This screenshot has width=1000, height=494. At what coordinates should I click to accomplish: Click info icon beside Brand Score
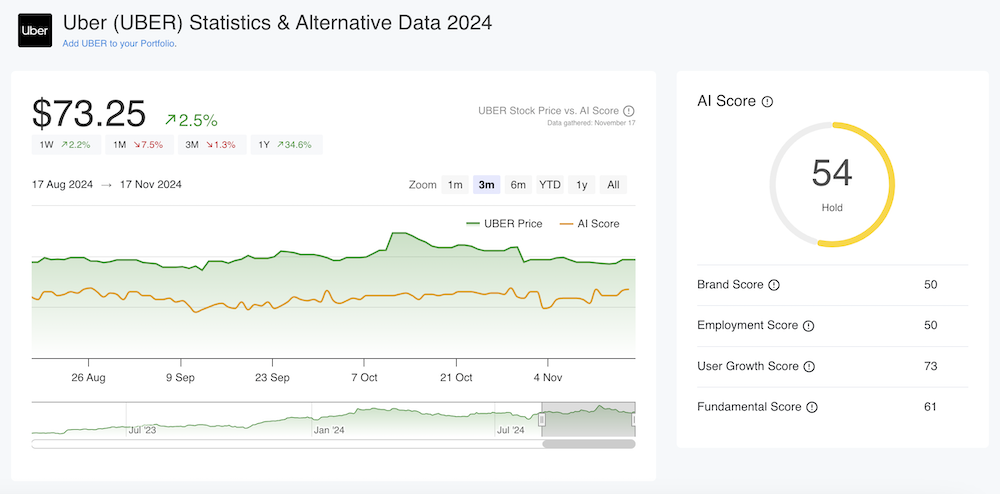coord(773,285)
